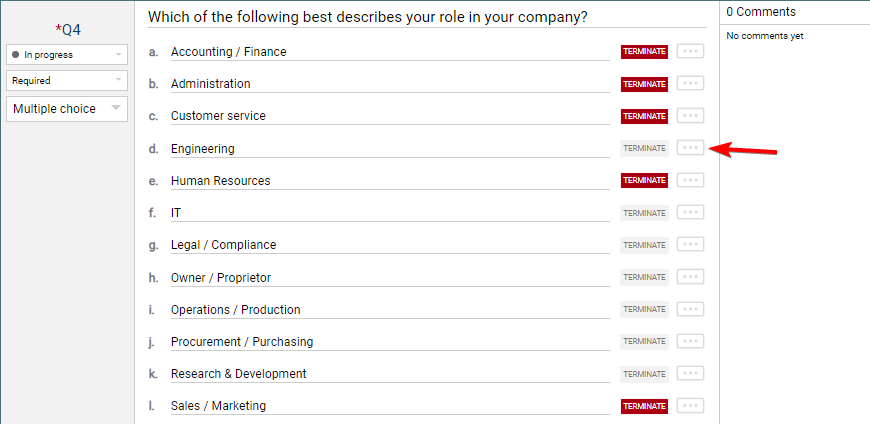
Task: Edit the Procurement / Purchasing answer text
Action: click(x=389, y=342)
